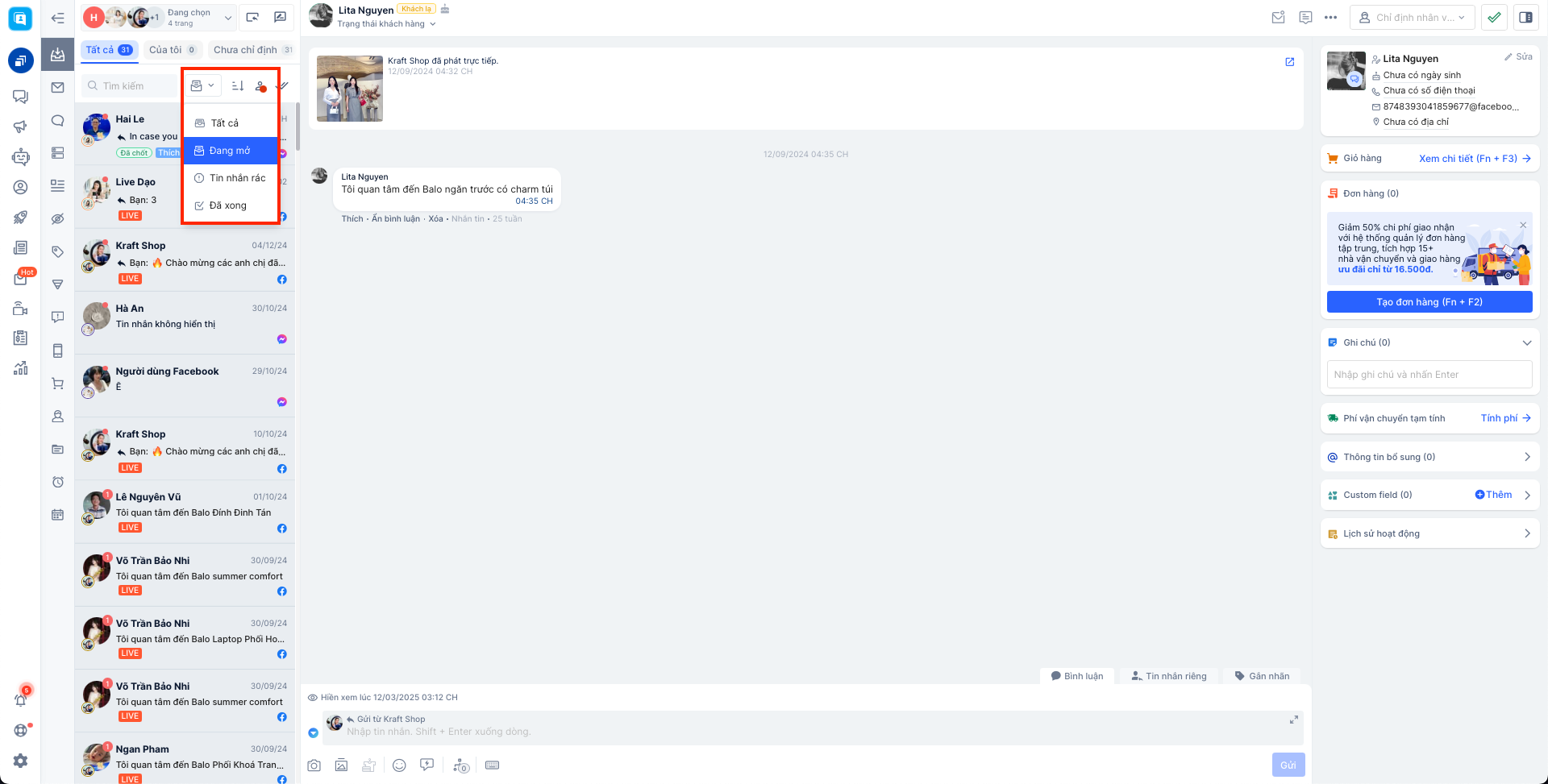The height and width of the screenshot is (784, 1548).
Task: Click the Thêm custom field link
Action: click(1493, 495)
